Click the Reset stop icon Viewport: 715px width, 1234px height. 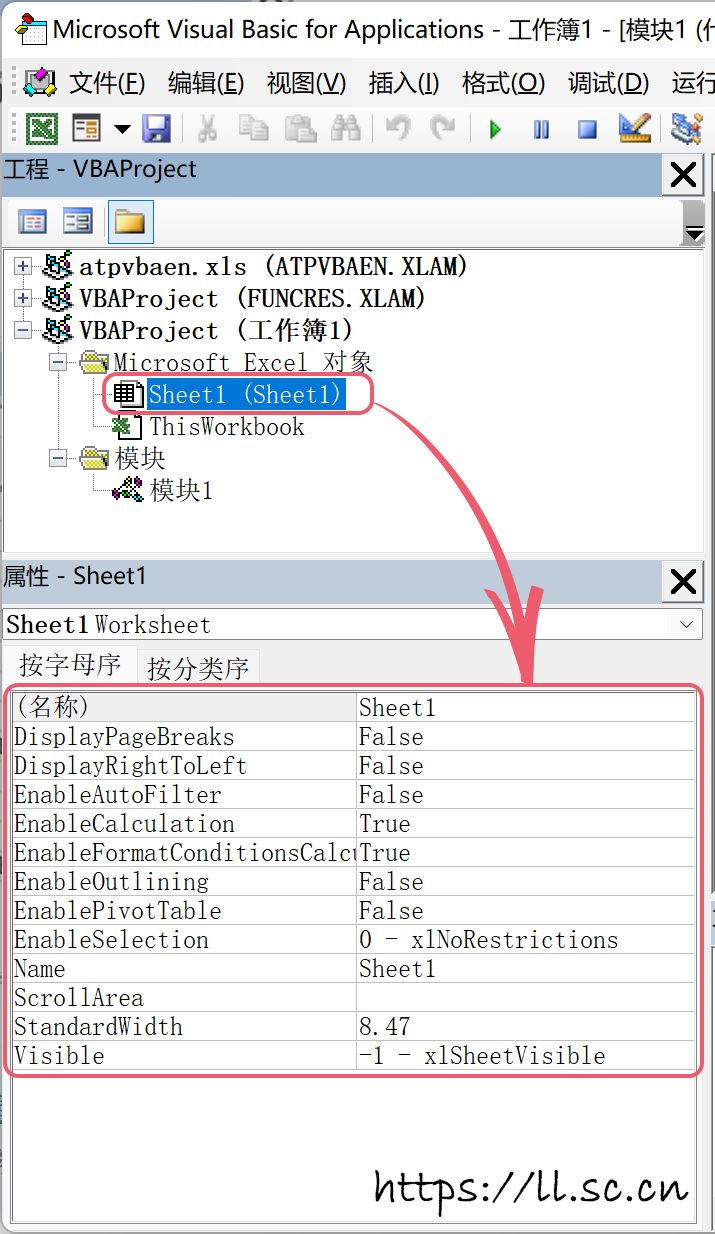point(587,129)
